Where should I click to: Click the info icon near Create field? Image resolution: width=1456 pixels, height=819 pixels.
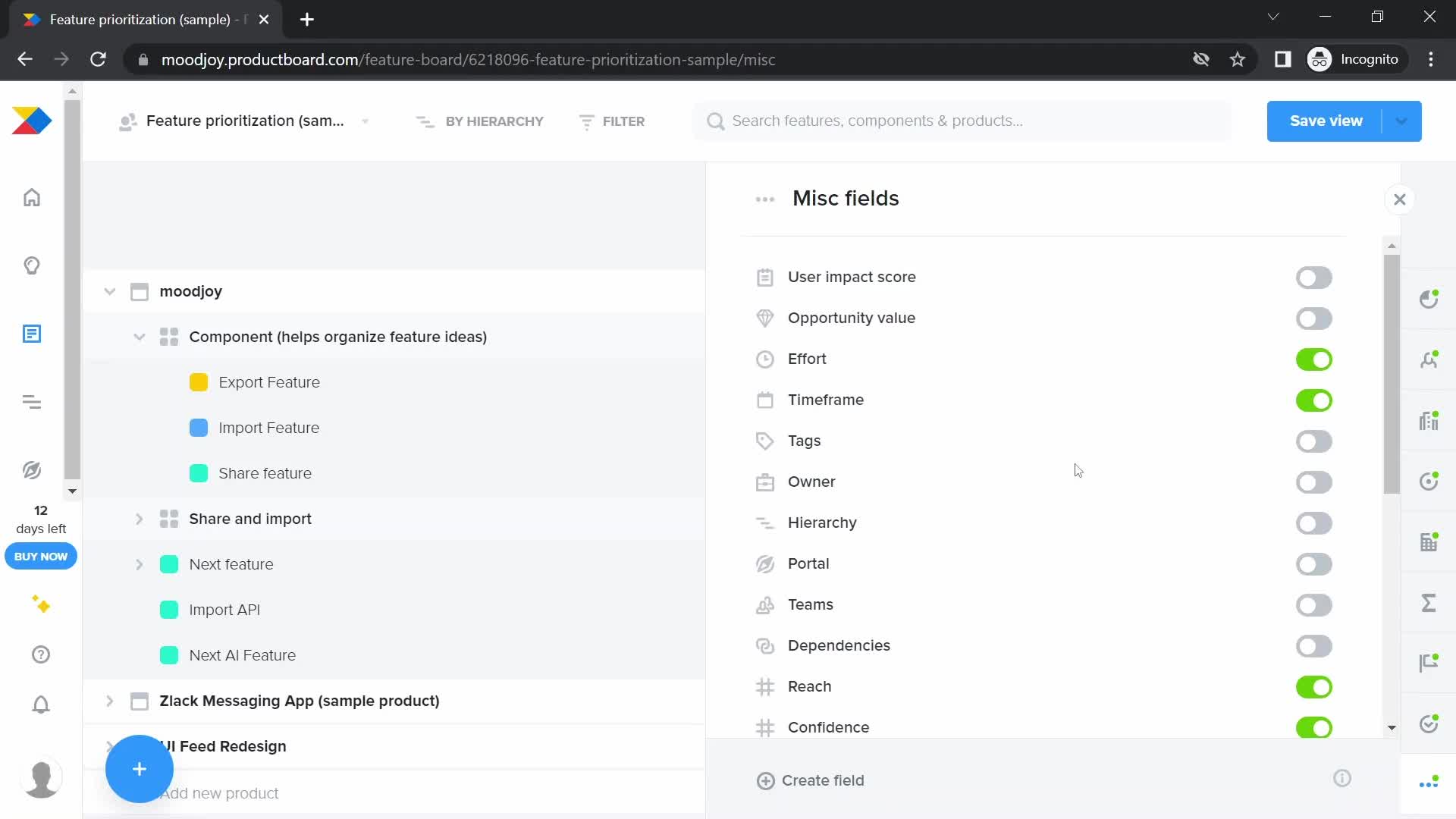[x=1342, y=779]
